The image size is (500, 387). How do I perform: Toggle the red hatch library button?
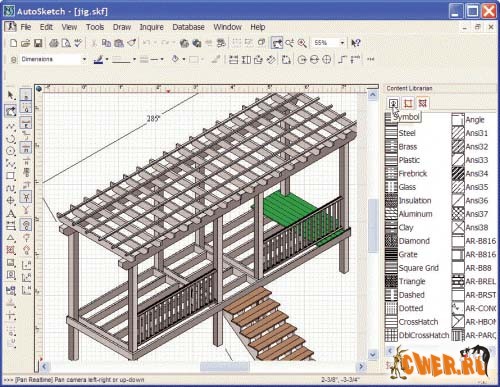click(423, 103)
